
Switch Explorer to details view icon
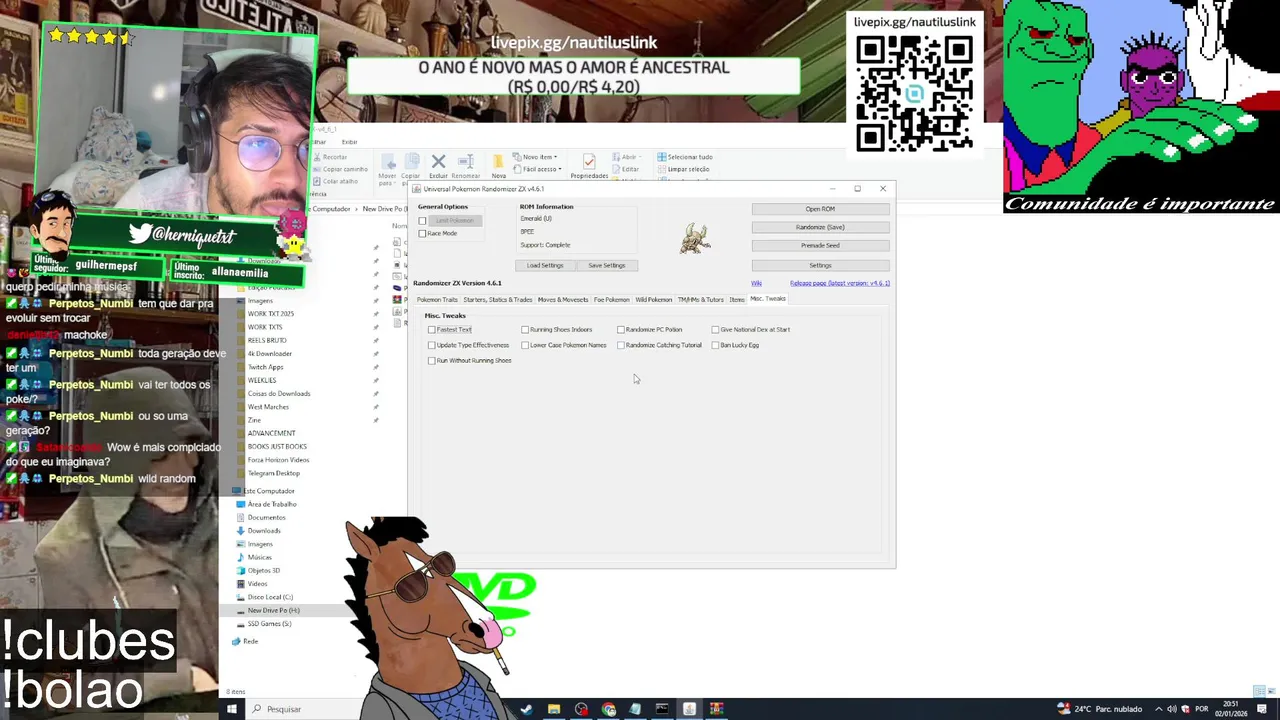pyautogui.click(x=1258, y=691)
